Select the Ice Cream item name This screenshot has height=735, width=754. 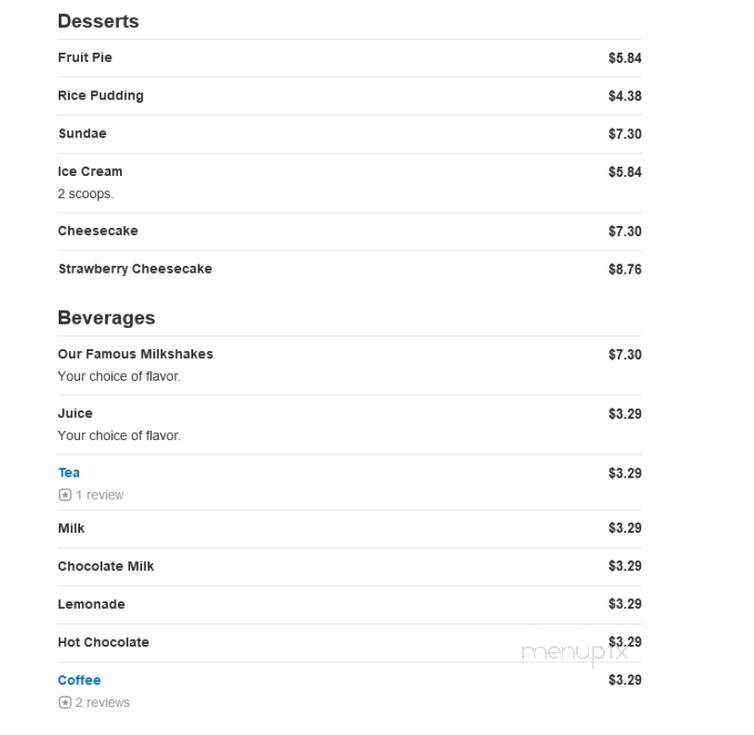[90, 171]
